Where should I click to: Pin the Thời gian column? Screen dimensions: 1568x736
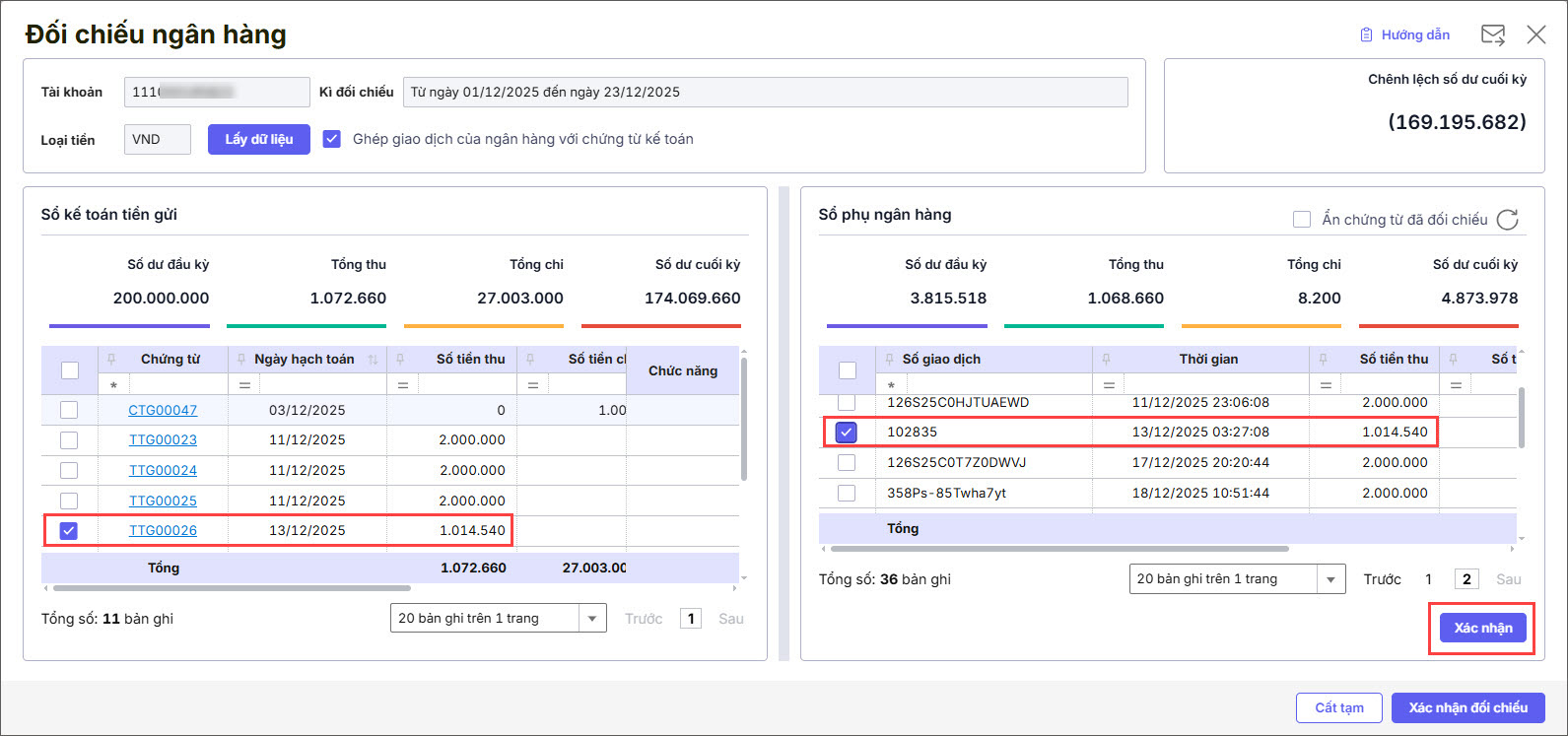point(1106,359)
